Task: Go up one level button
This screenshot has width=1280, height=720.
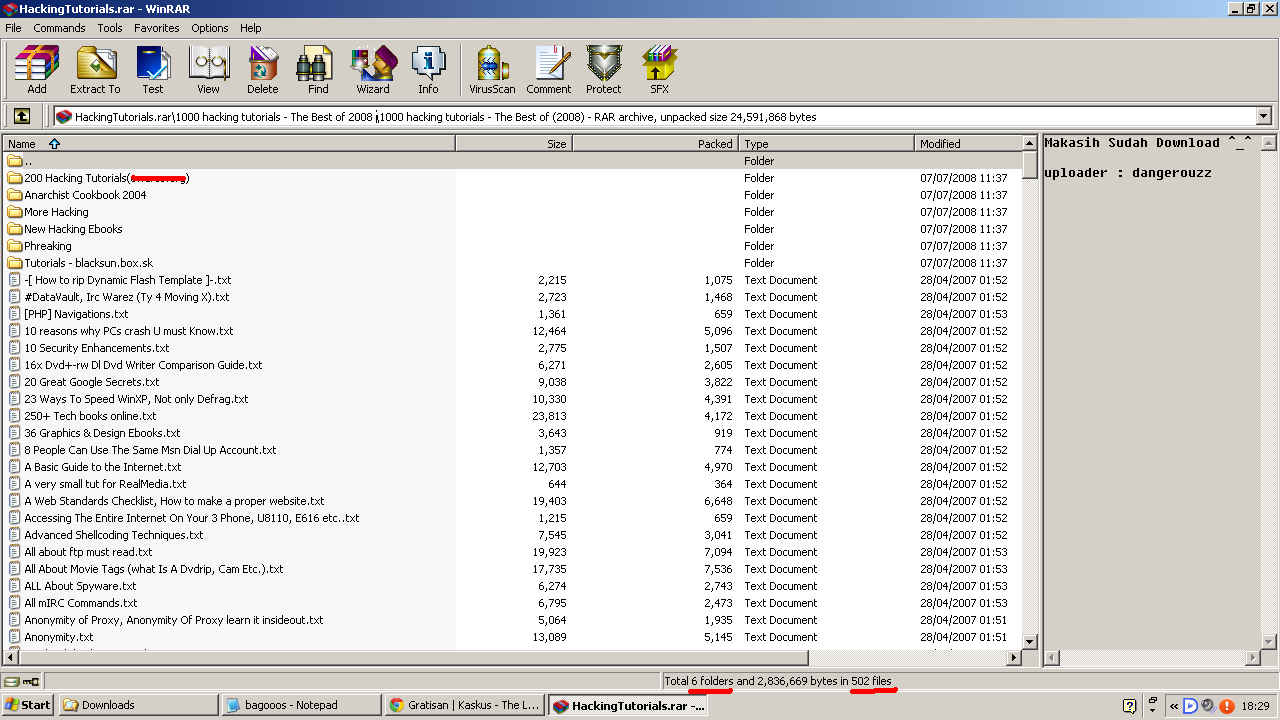Action: (x=22, y=116)
